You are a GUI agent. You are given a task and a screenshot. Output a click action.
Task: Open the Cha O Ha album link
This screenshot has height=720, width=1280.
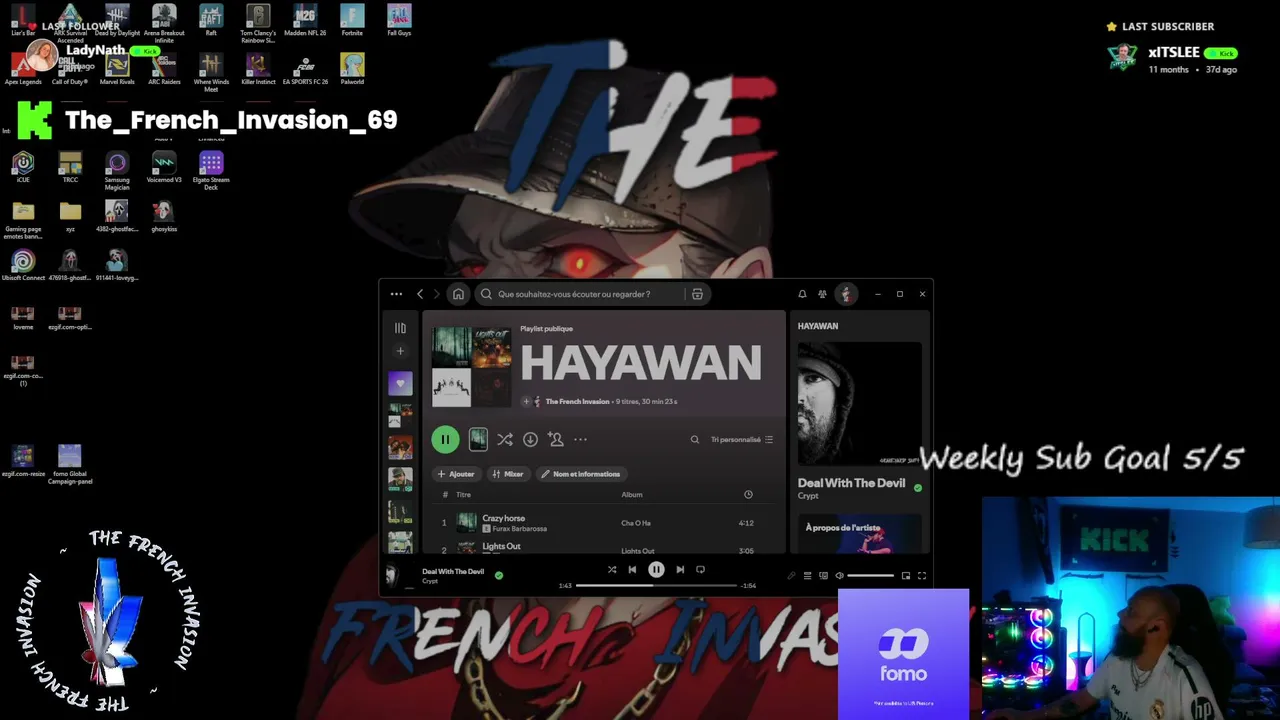[636, 523]
